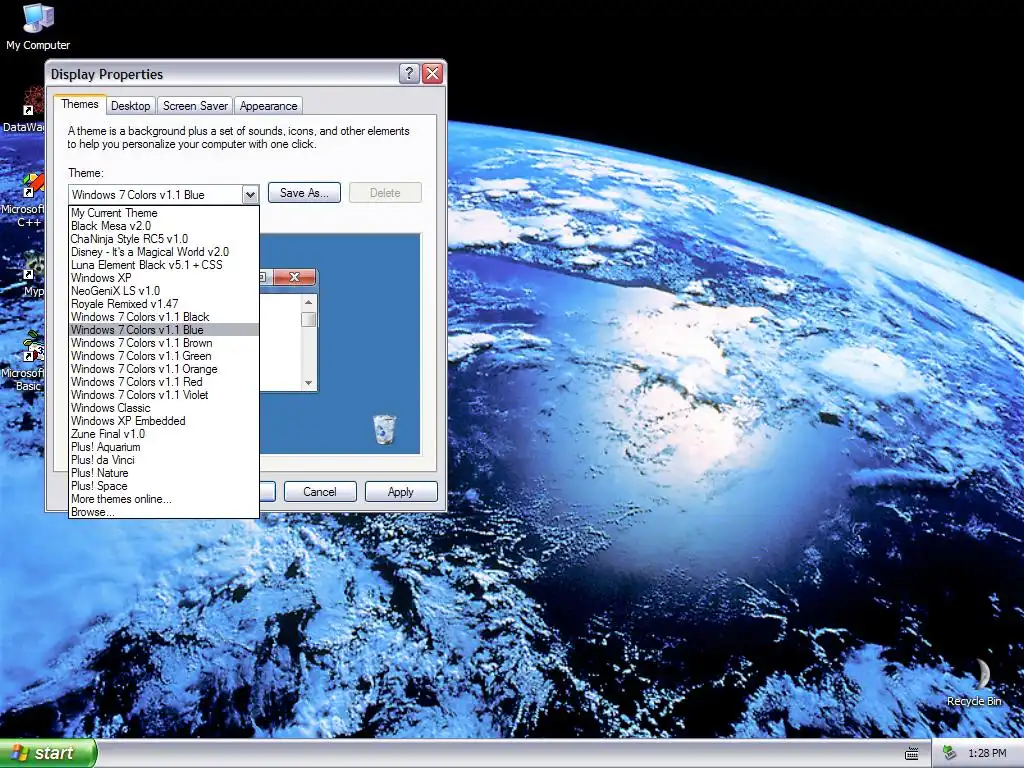Select Windows XP Embedded theme
The width and height of the screenshot is (1024, 768).
[164, 421]
